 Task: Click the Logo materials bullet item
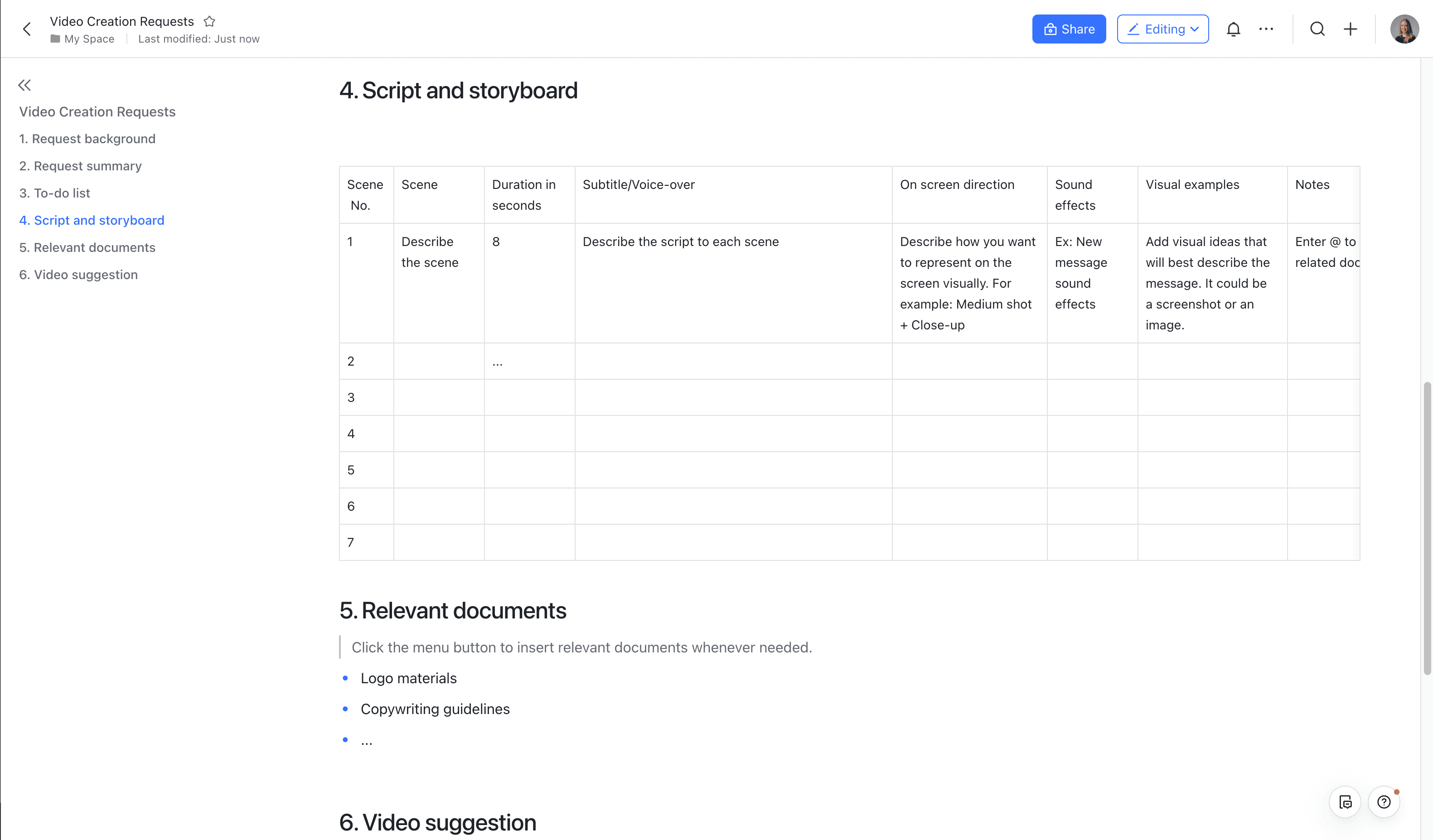(x=408, y=678)
